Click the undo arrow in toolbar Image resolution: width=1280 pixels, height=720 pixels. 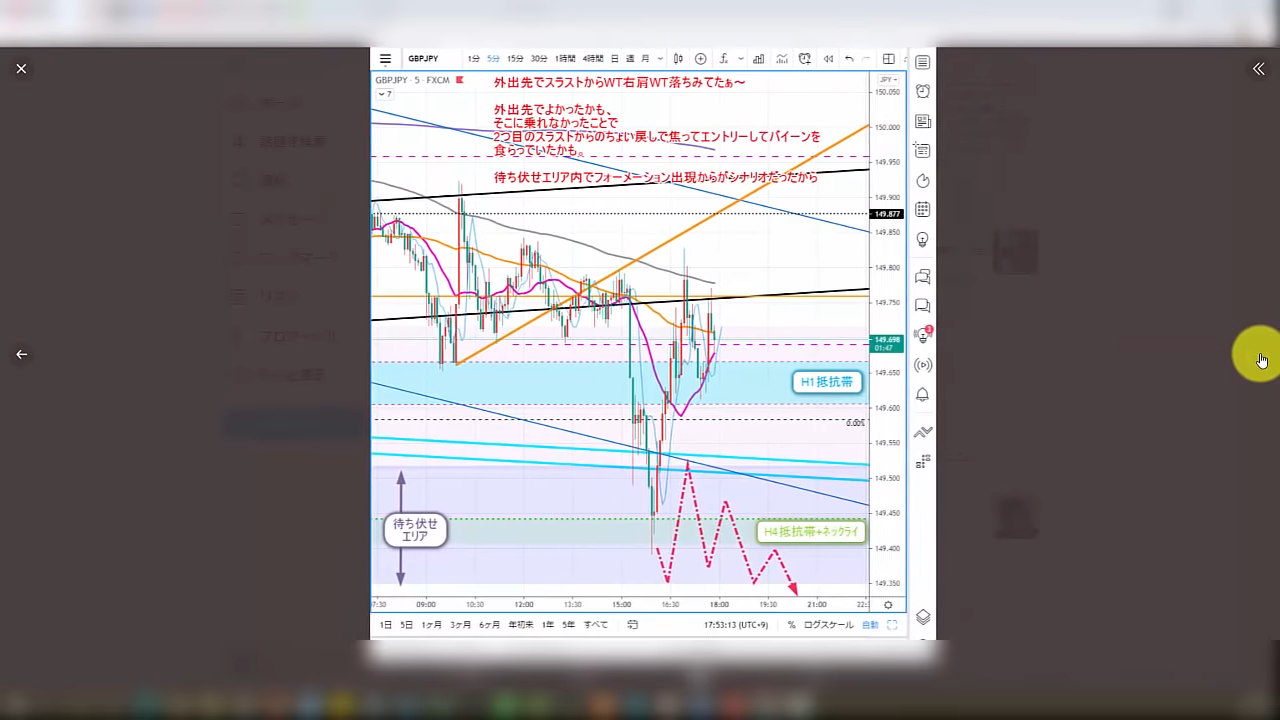click(849, 59)
